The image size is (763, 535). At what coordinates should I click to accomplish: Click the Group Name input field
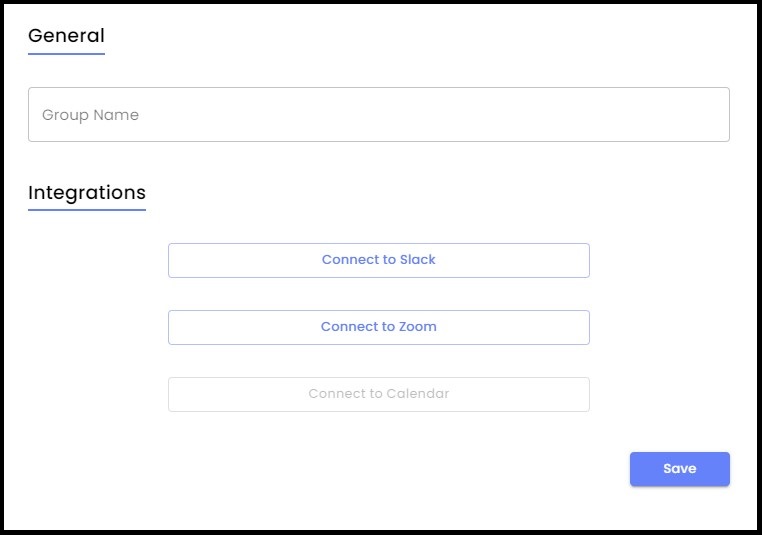click(379, 114)
